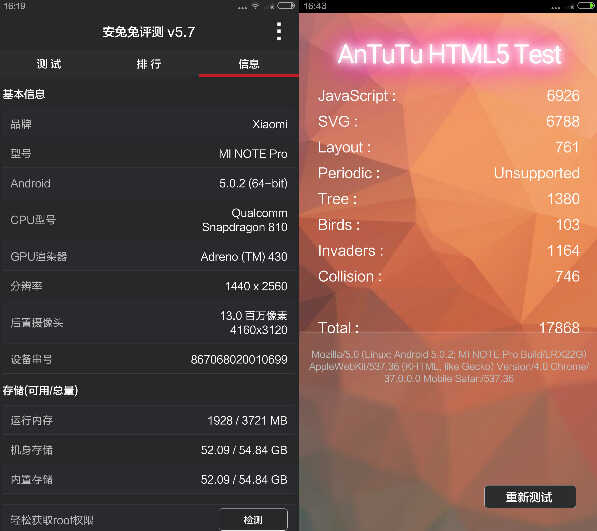
Task: Tap the battery icon in right status bar
Action: click(x=586, y=6)
